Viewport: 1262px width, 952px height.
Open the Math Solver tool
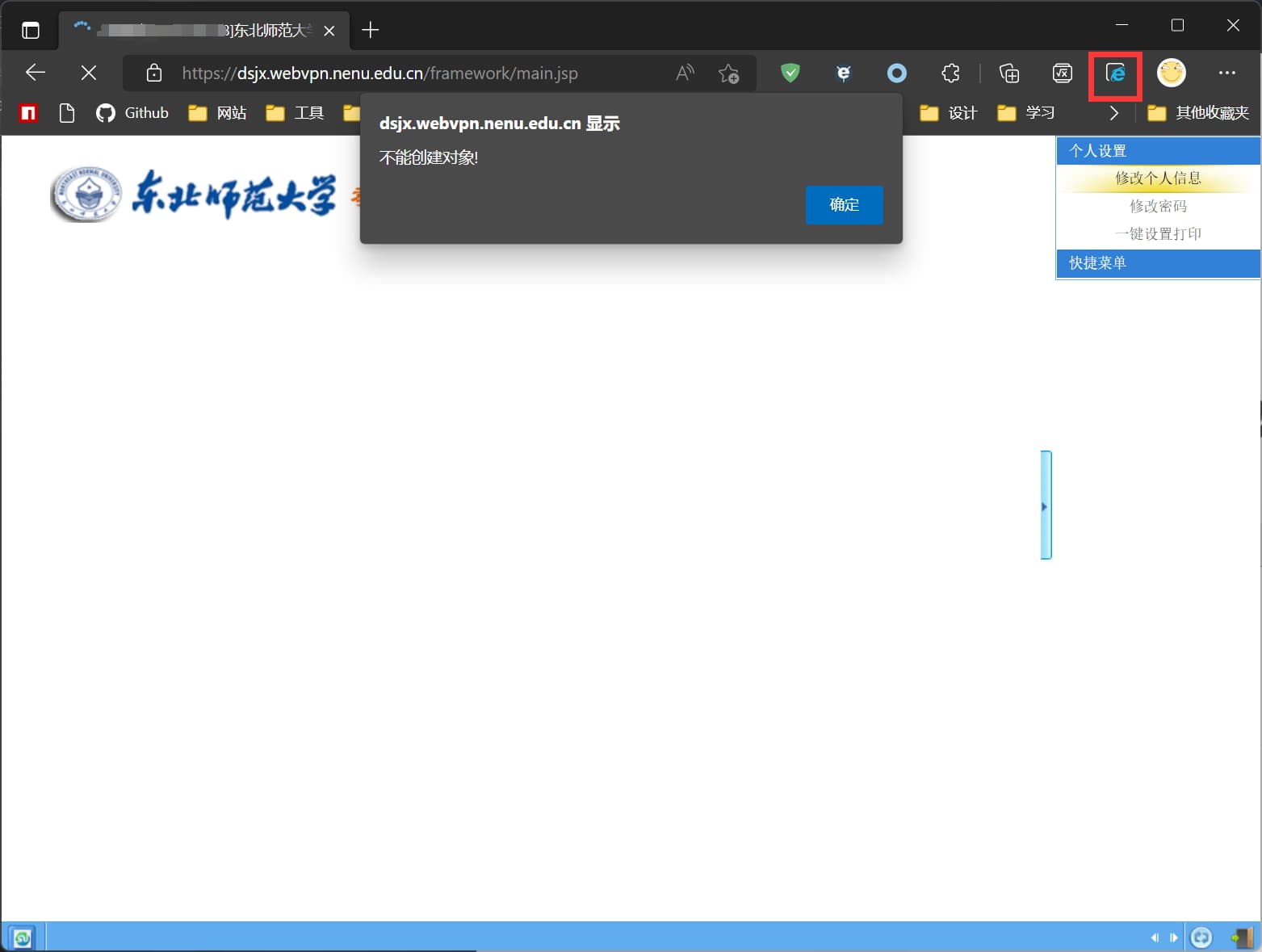pos(1063,73)
